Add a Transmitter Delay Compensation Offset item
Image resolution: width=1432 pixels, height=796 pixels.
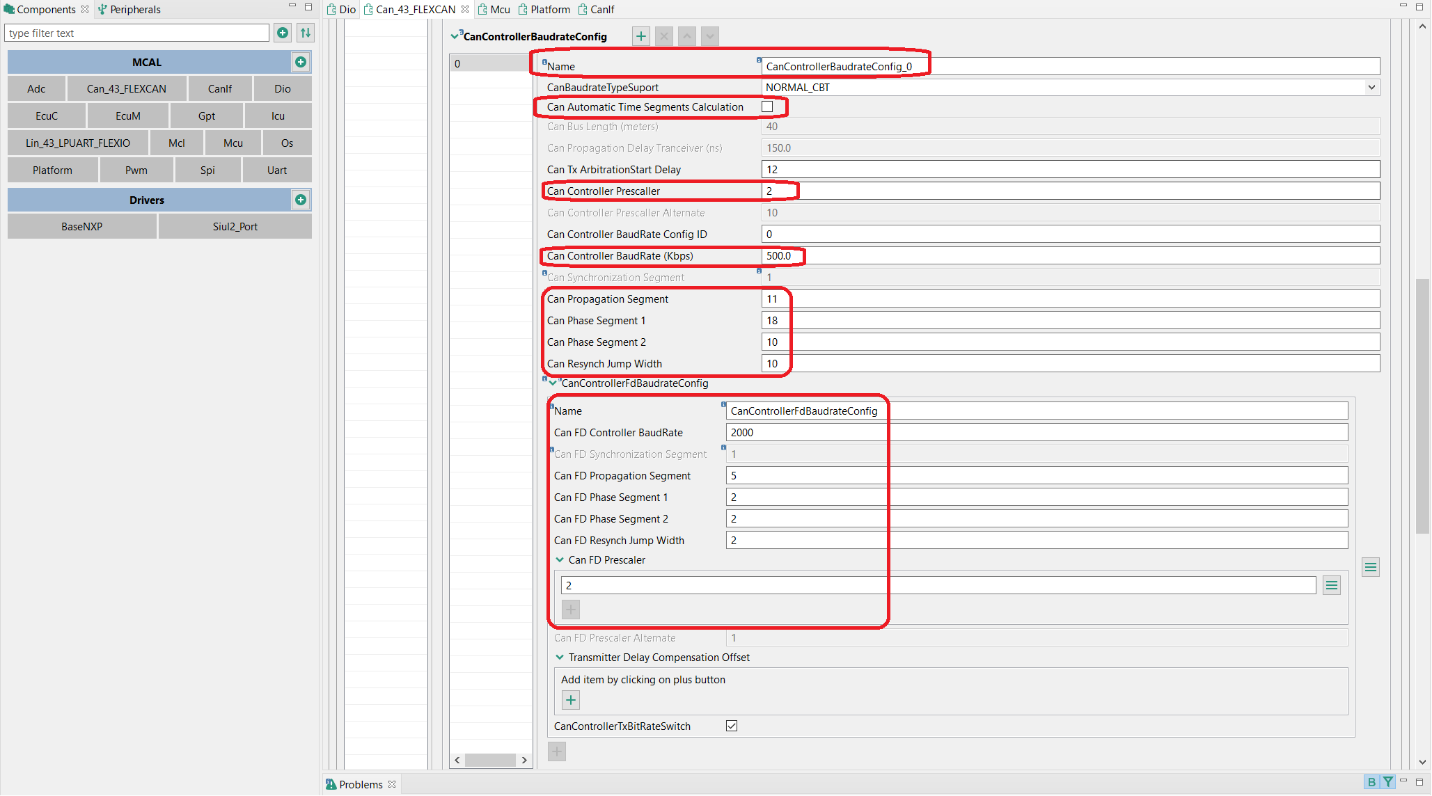coord(570,699)
